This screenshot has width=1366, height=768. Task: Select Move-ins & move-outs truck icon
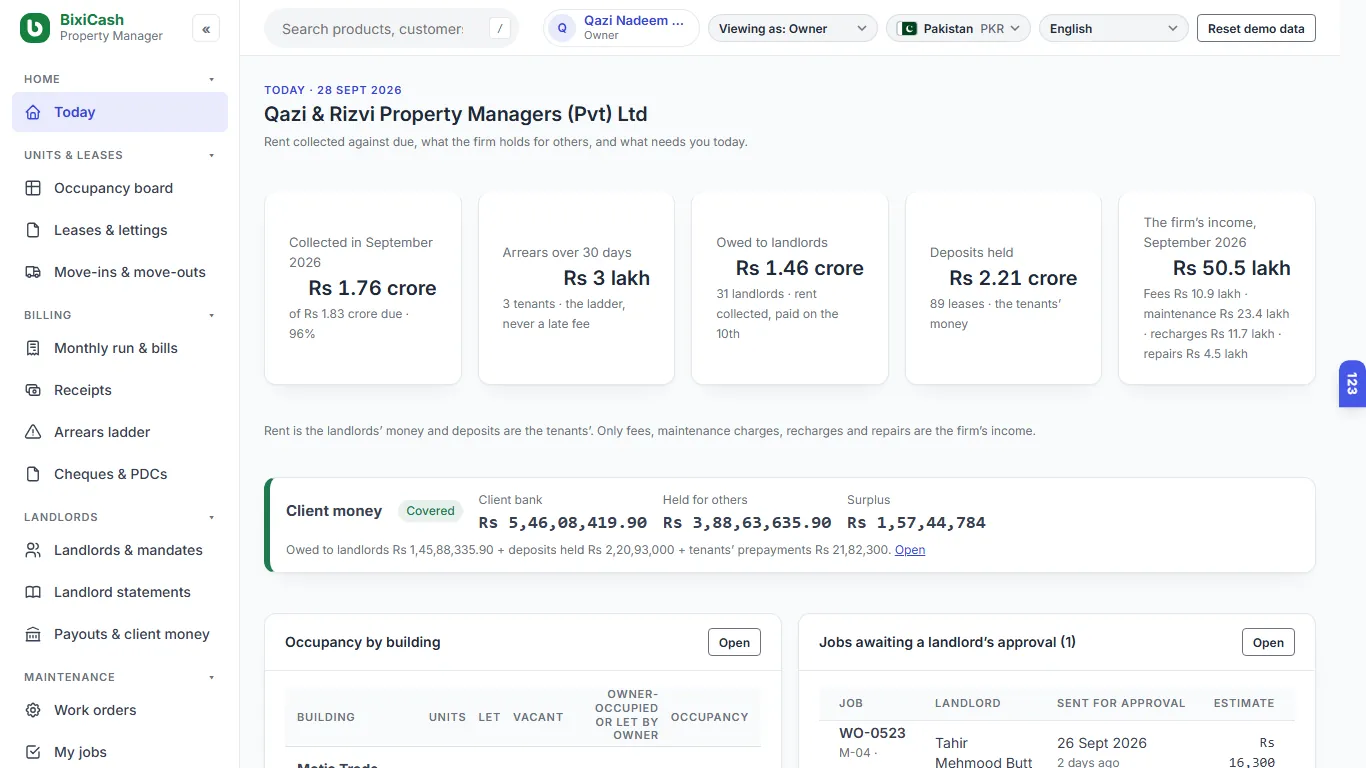pyautogui.click(x=33, y=272)
